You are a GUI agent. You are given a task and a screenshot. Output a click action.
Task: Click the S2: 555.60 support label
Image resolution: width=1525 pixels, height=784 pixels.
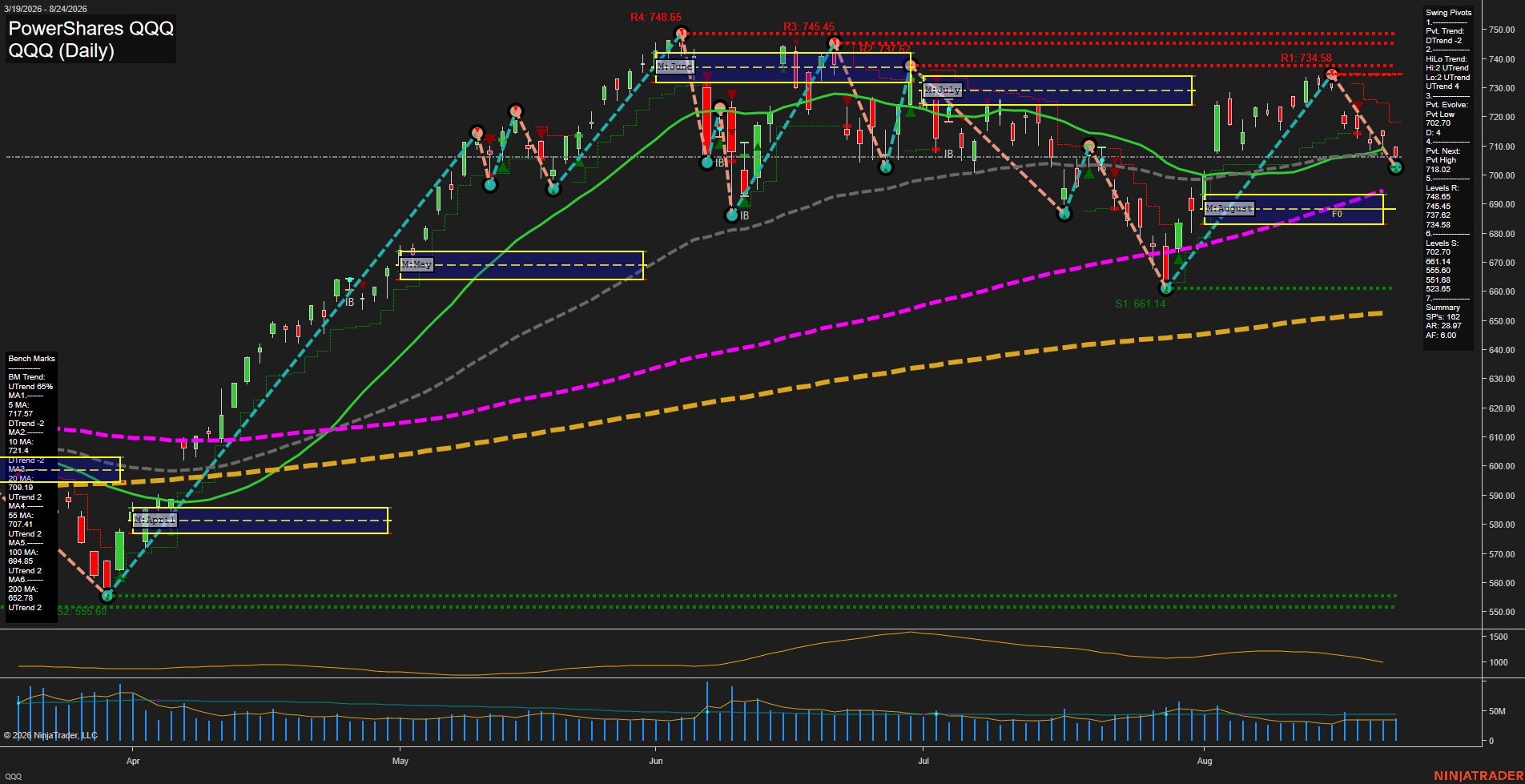(82, 611)
